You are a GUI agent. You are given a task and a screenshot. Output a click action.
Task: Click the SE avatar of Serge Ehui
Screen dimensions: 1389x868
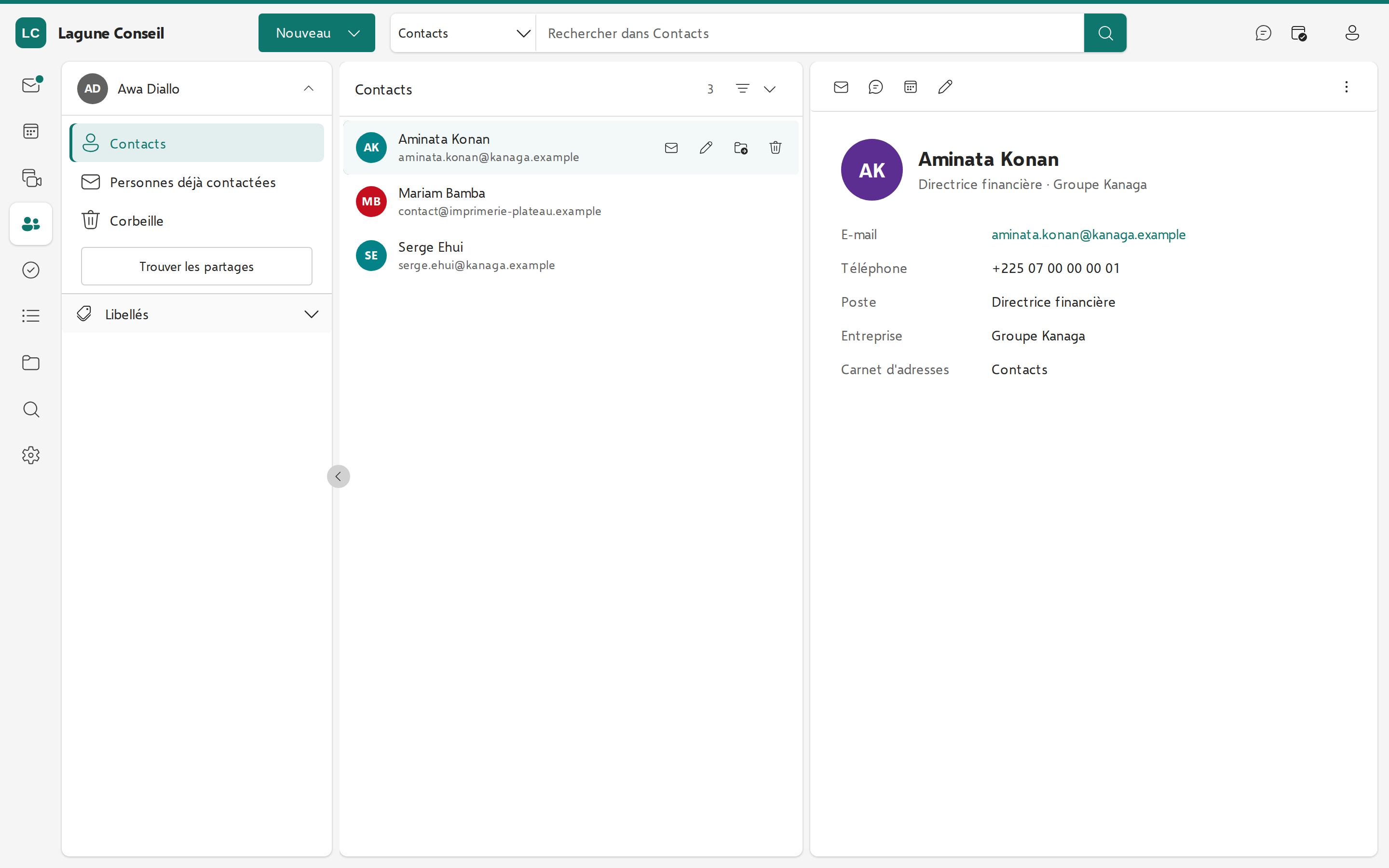click(x=371, y=256)
